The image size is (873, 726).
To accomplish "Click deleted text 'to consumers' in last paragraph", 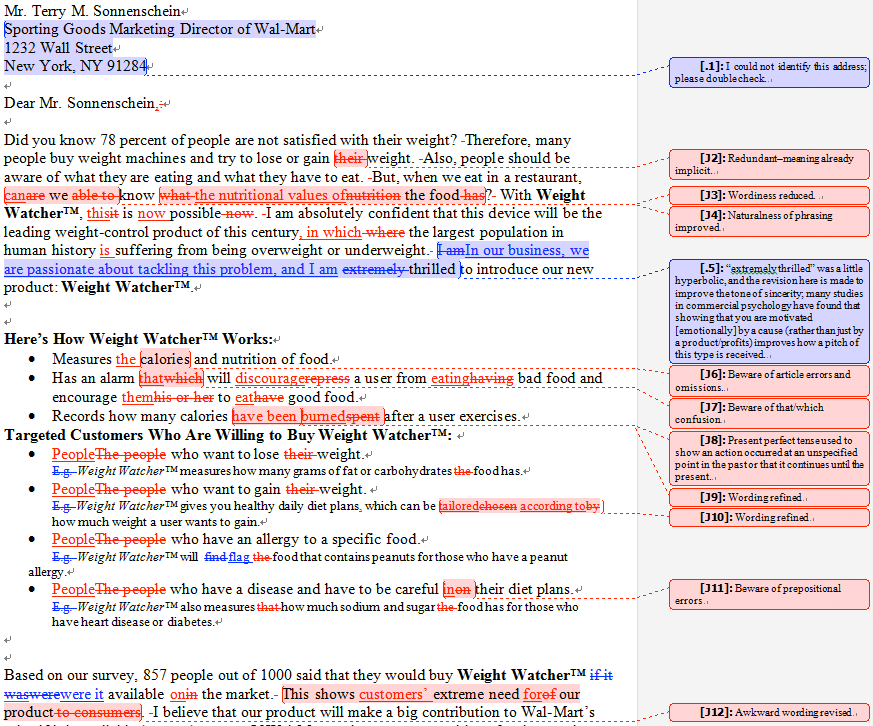I will pos(98,713).
